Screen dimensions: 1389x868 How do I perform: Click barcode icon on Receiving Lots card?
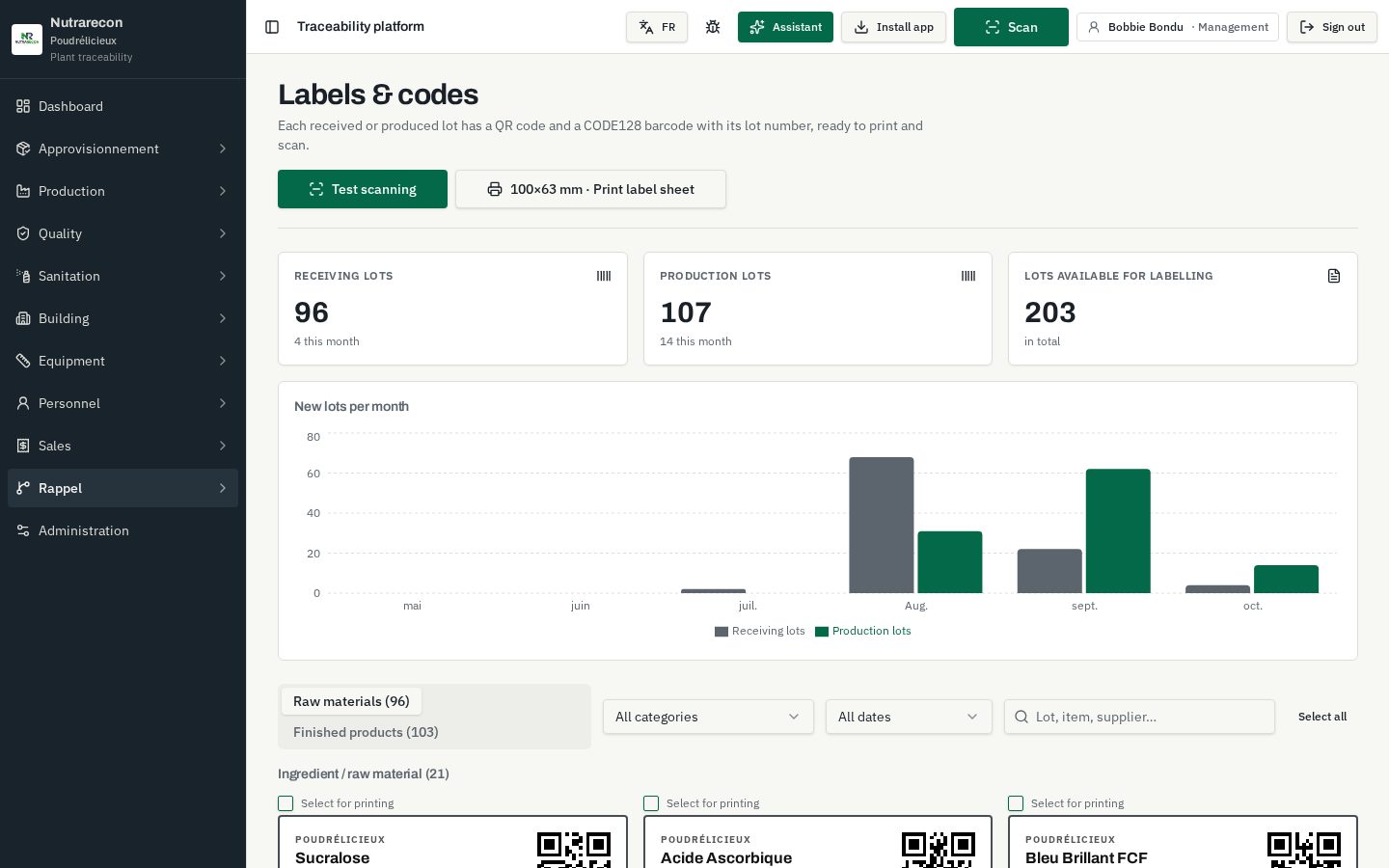pos(604,276)
